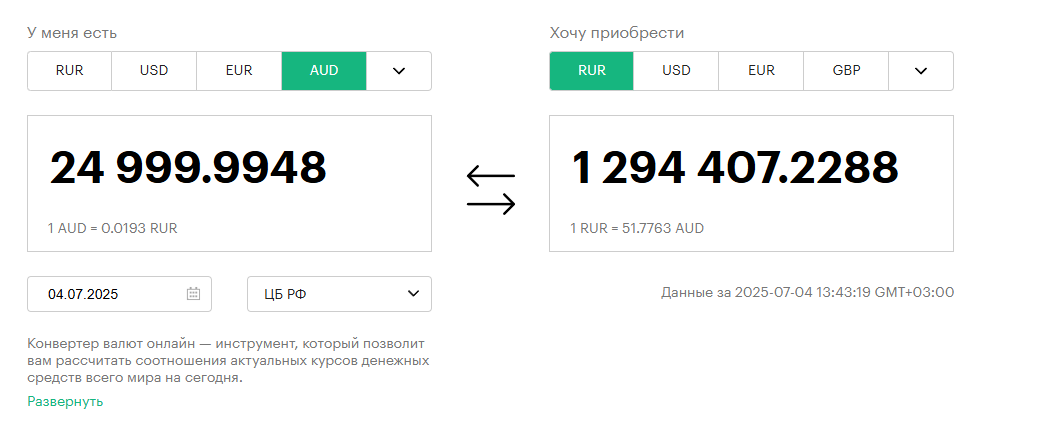Select USD as source currency
1042x443 pixels.
click(x=154, y=70)
